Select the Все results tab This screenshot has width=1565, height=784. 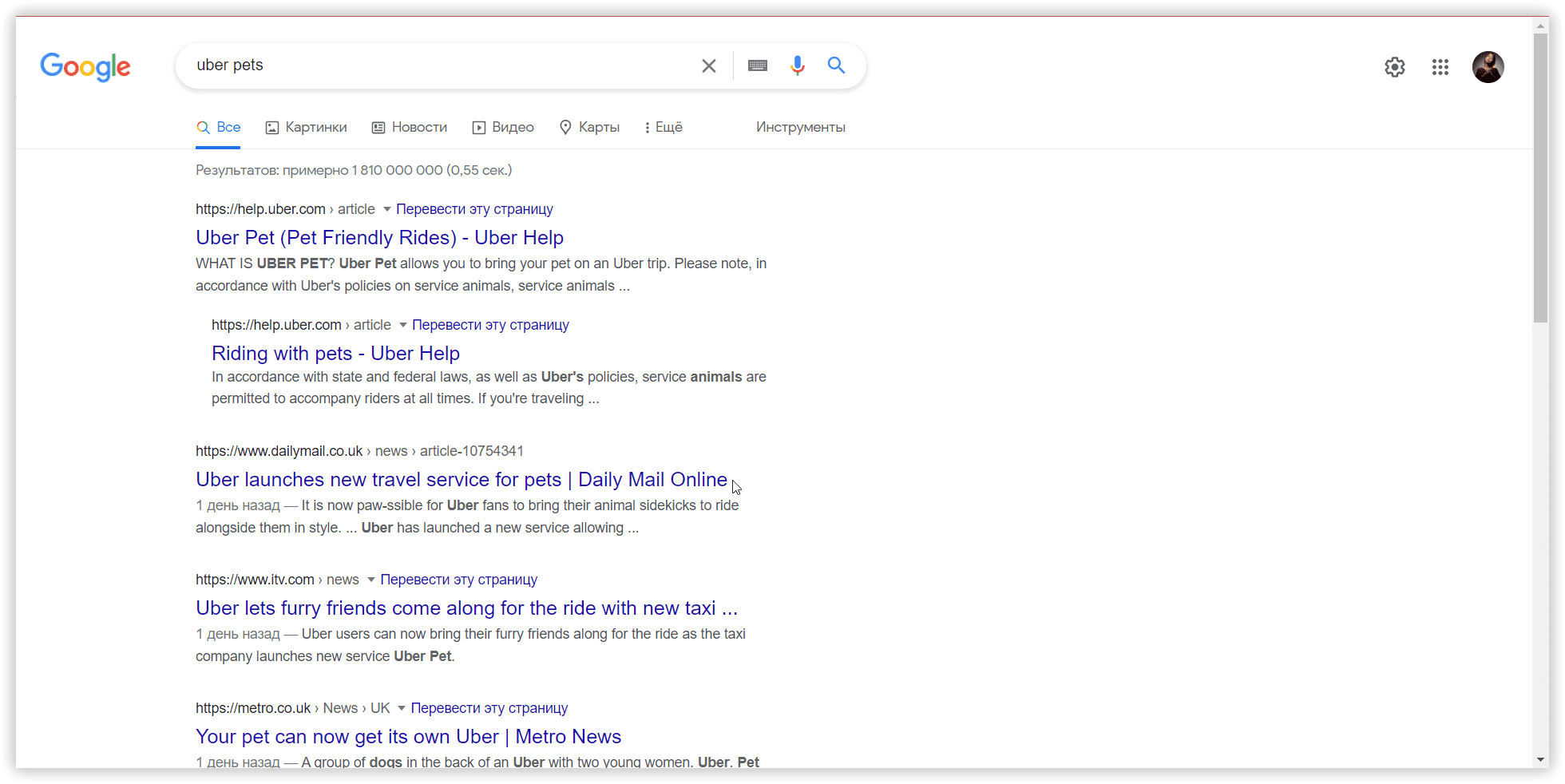pyautogui.click(x=218, y=127)
